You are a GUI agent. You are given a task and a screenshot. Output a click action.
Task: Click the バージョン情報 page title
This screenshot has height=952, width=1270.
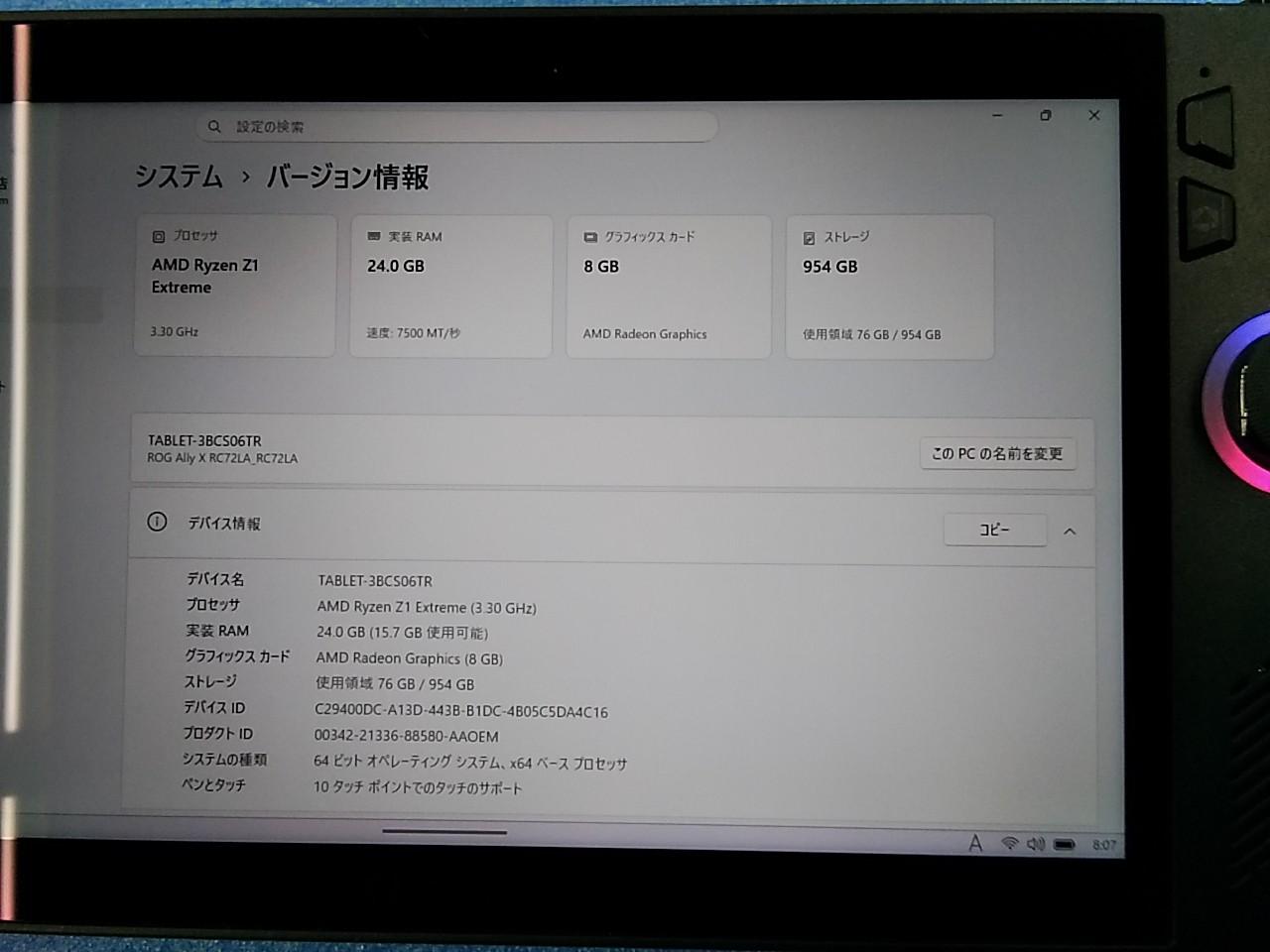click(x=348, y=178)
